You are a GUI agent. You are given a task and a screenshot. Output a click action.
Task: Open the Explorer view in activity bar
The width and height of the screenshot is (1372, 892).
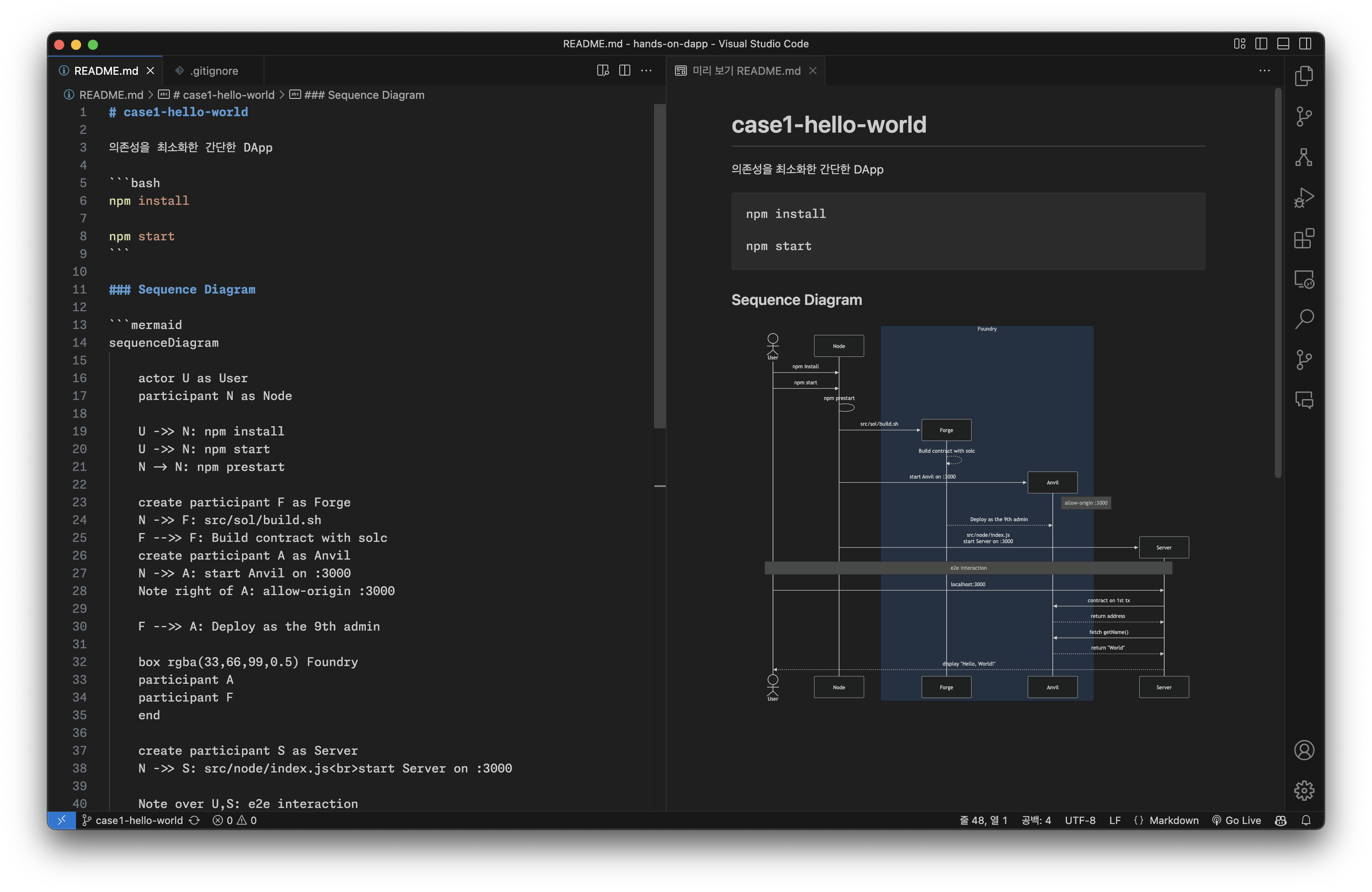1304,76
